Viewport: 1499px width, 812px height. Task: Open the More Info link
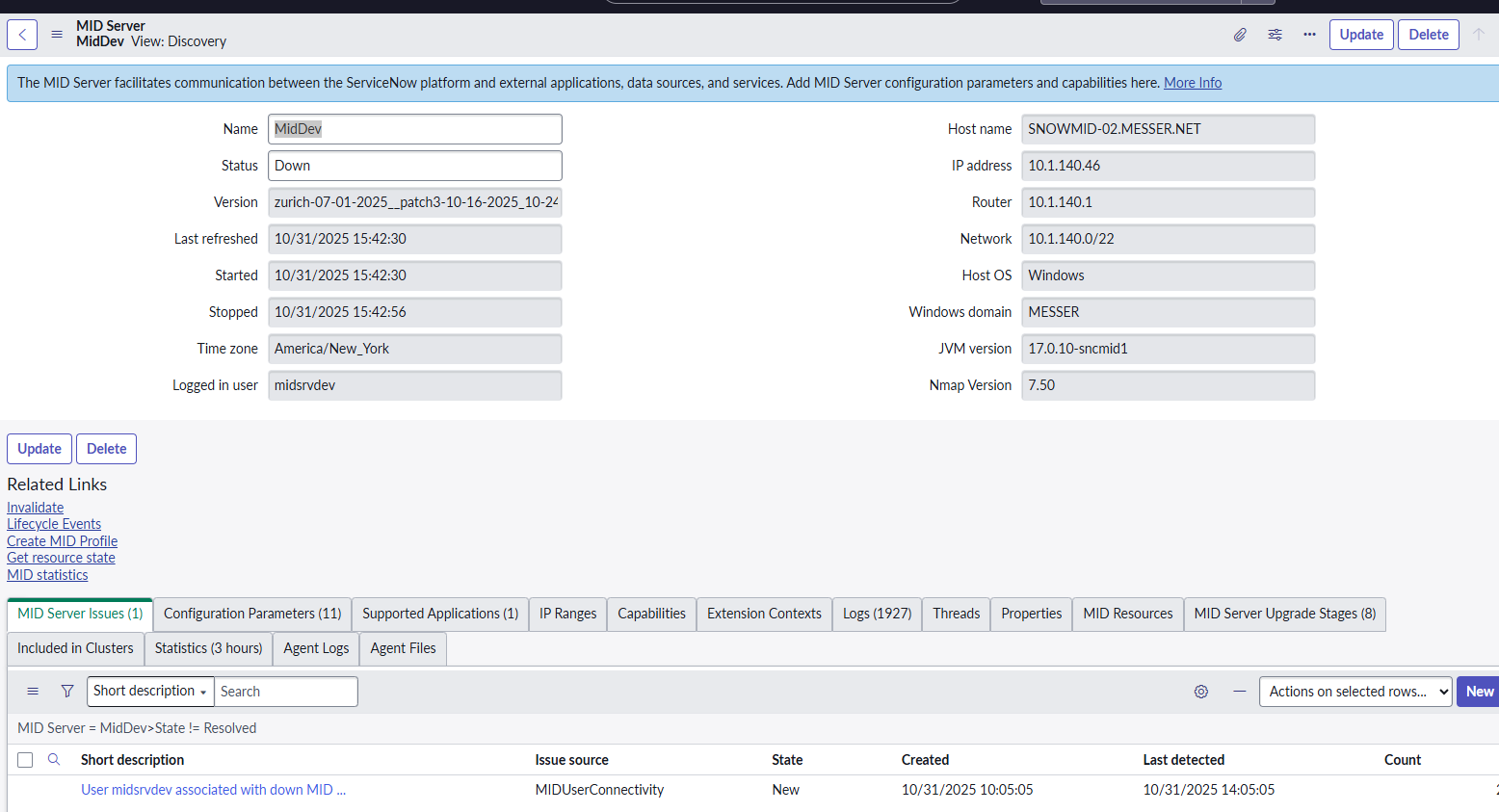(x=1193, y=83)
